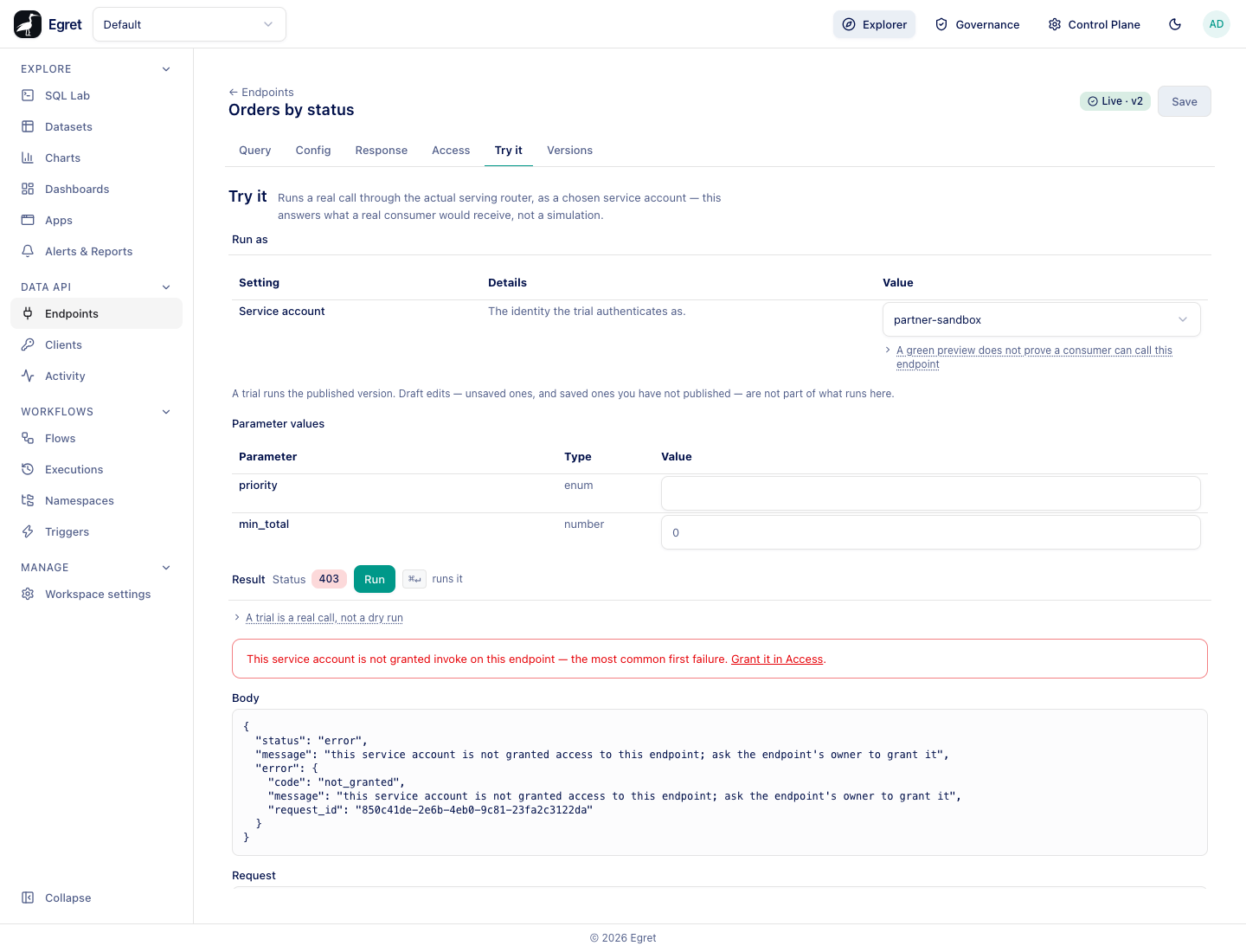This screenshot has width=1246, height=952.
Task: Follow the 'Grant it in Access' link
Action: 777,659
